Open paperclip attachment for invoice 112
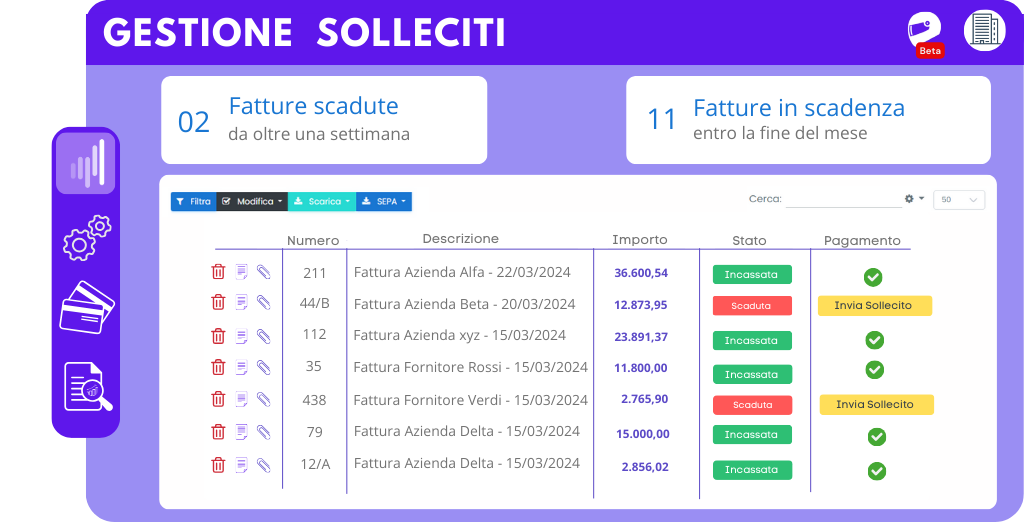The width and height of the screenshot is (1024, 522). tap(263, 336)
